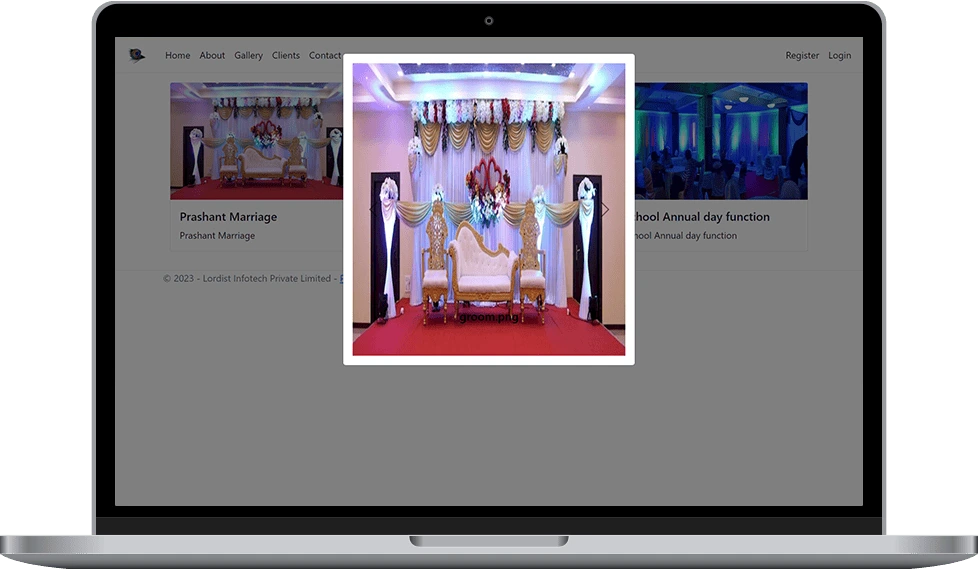Click the site logo in the navbar
Image resolution: width=978 pixels, height=569 pixels.
[x=137, y=55]
